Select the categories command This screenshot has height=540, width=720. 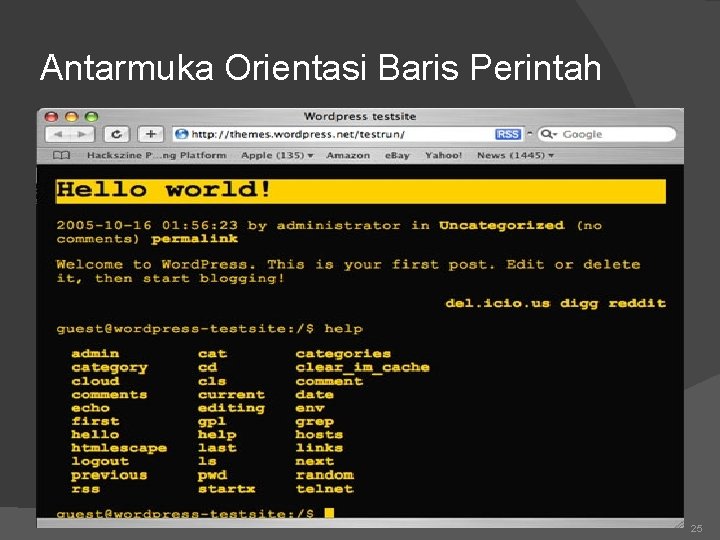(x=343, y=354)
